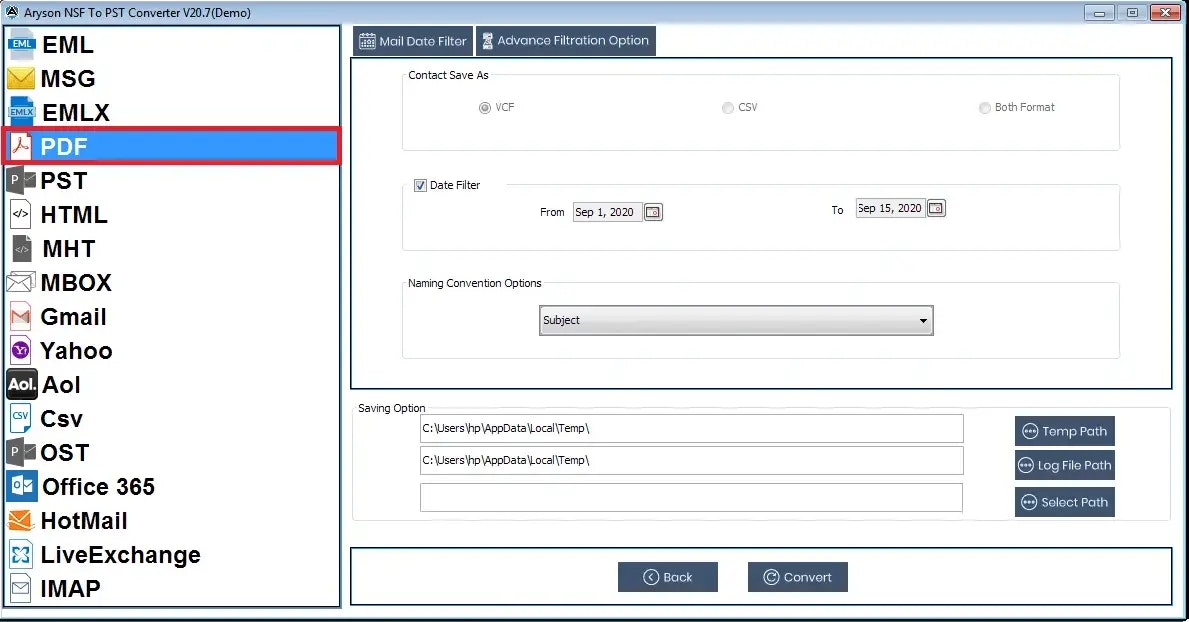Choose the Gmail logo icon
Viewport: 1189px width, 622px height.
coord(20,316)
